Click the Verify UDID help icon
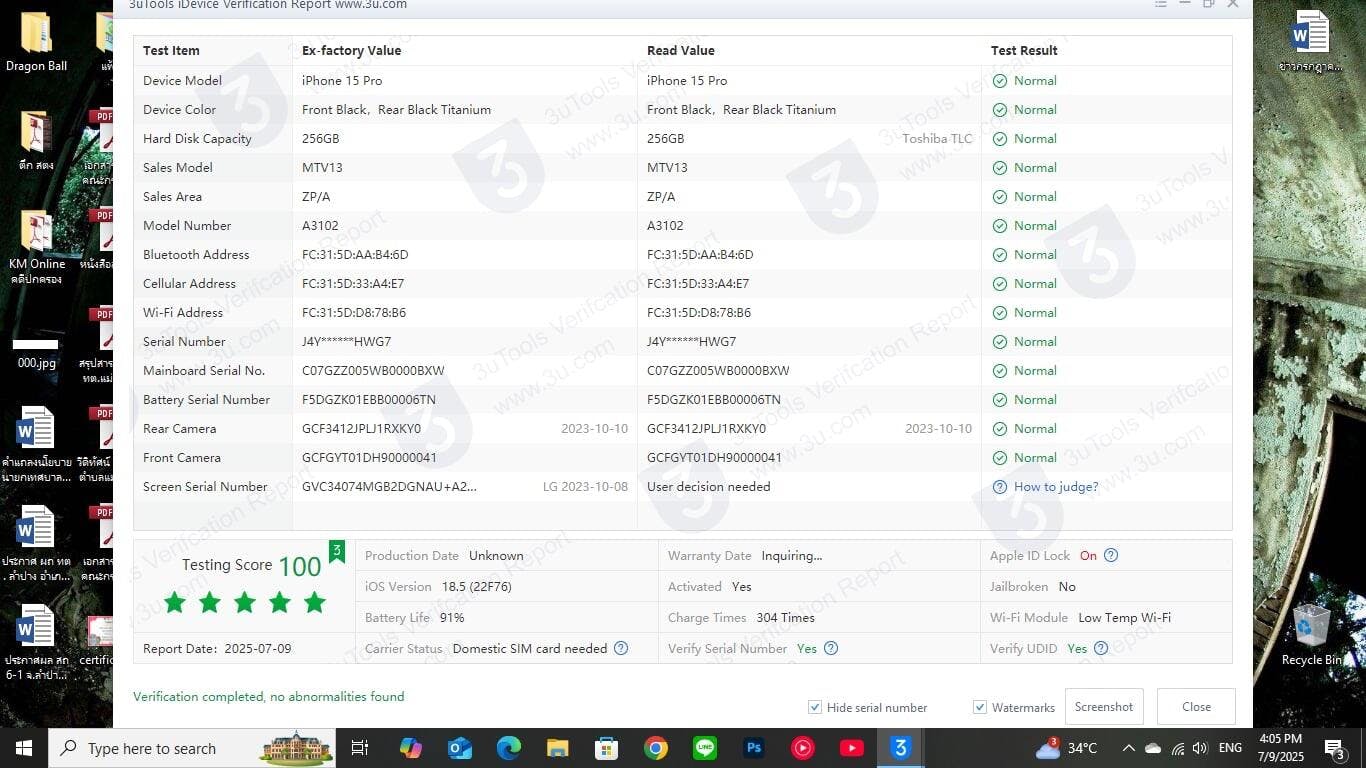 (x=1101, y=648)
